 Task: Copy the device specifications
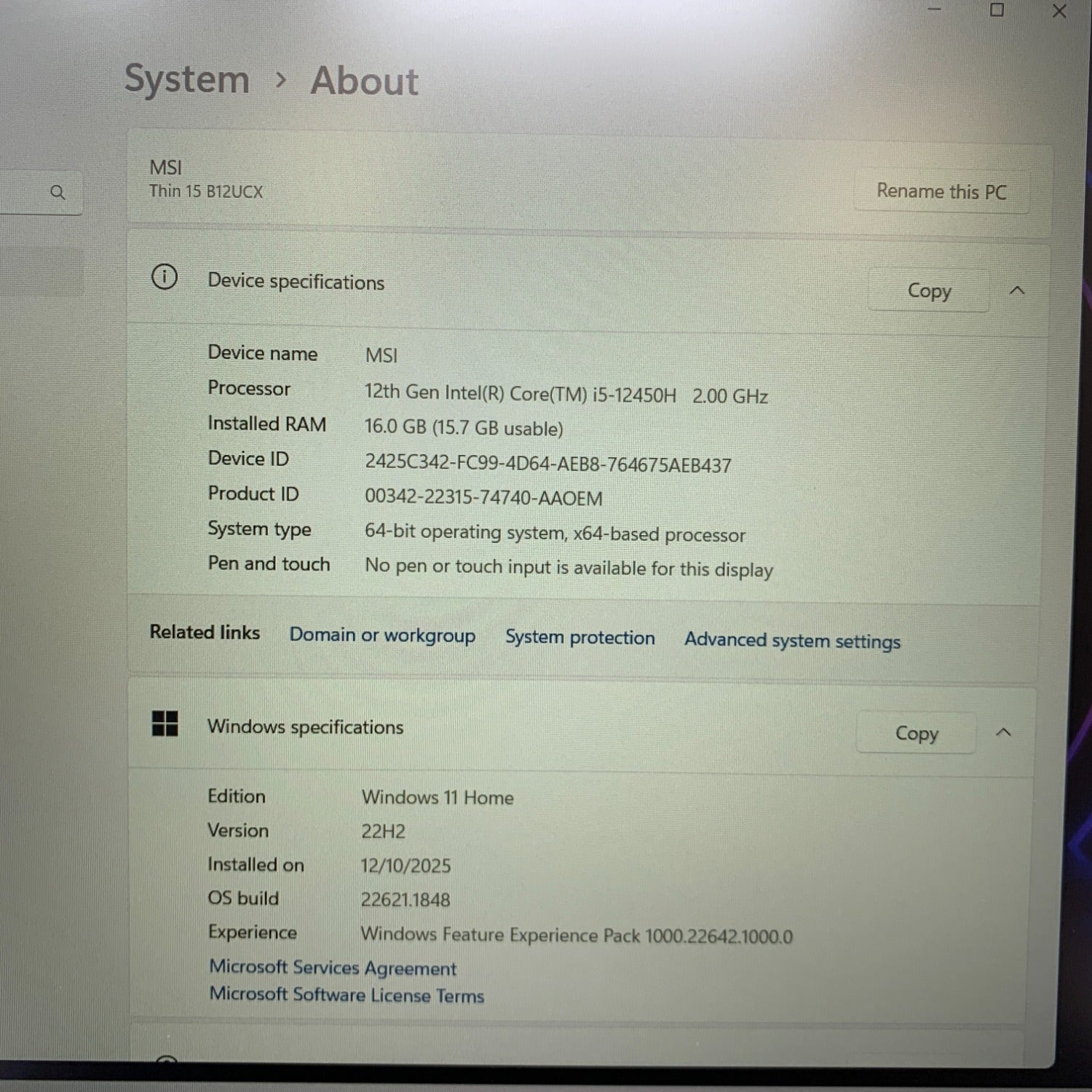[x=929, y=290]
